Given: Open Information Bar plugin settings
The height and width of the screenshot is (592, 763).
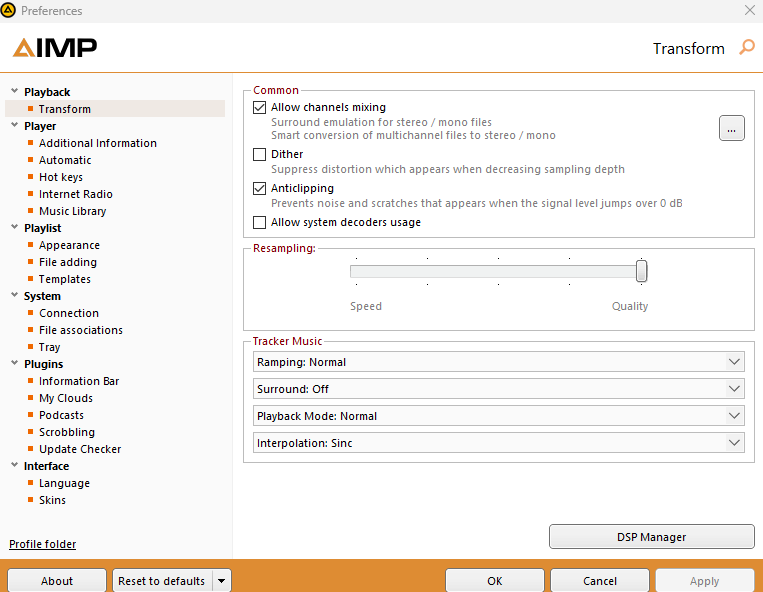Looking at the screenshot, I should pos(79,381).
